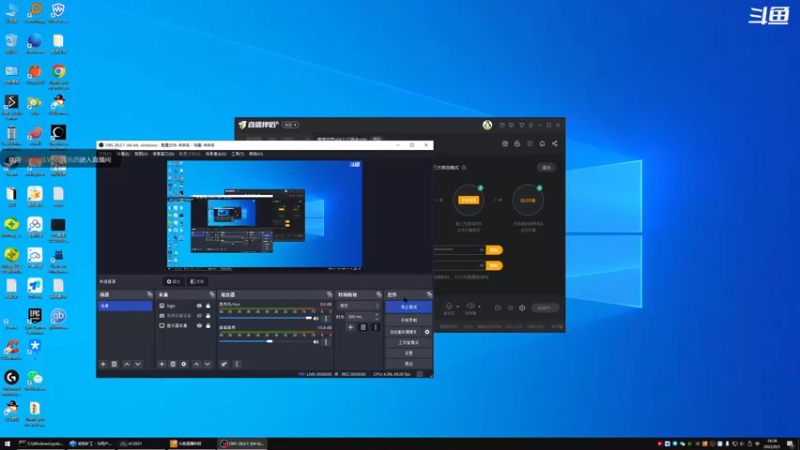Hide the logo source
Image resolution: width=800 pixels, height=450 pixels.
199,306
